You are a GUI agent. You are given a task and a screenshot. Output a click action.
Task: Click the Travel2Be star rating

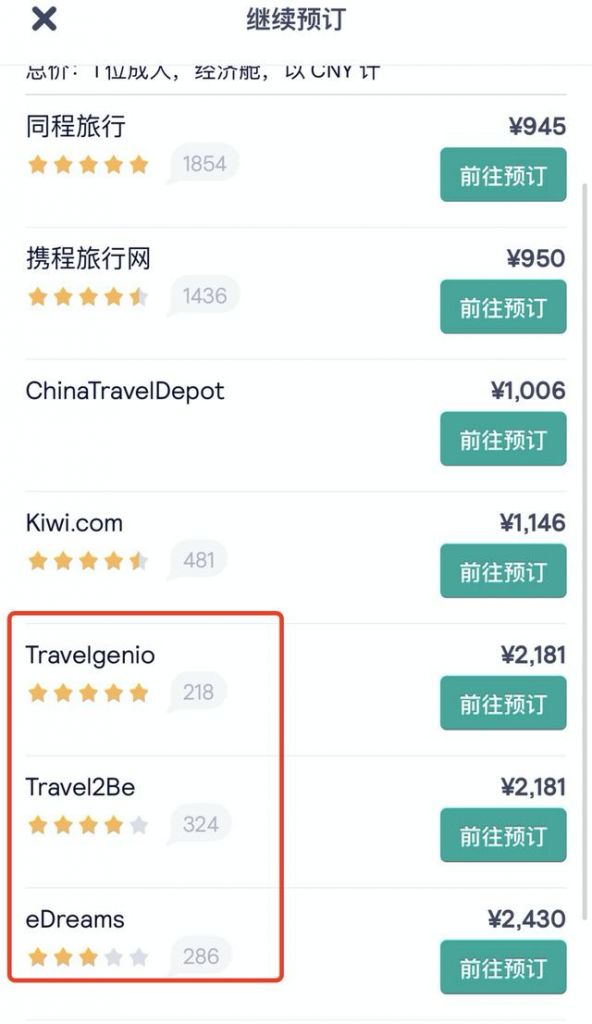(x=88, y=825)
